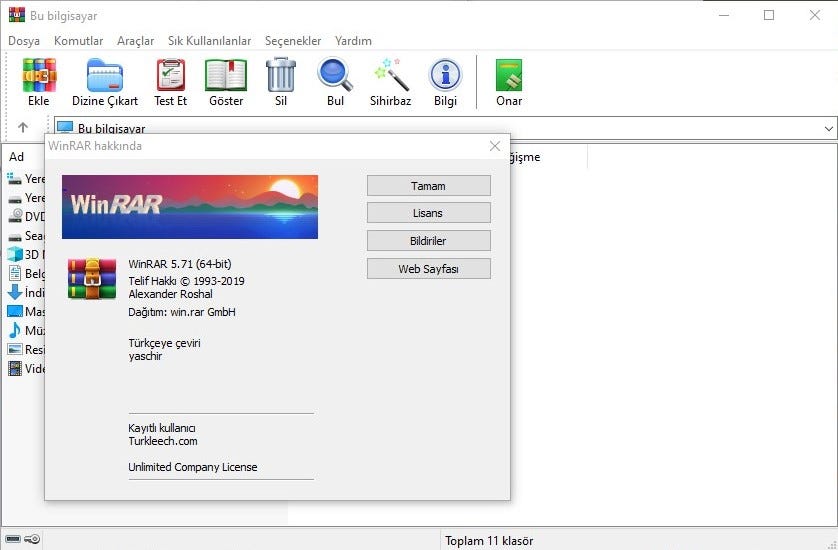Click the Bildiriler button
Screen dimensions: 838x550
click(429, 241)
